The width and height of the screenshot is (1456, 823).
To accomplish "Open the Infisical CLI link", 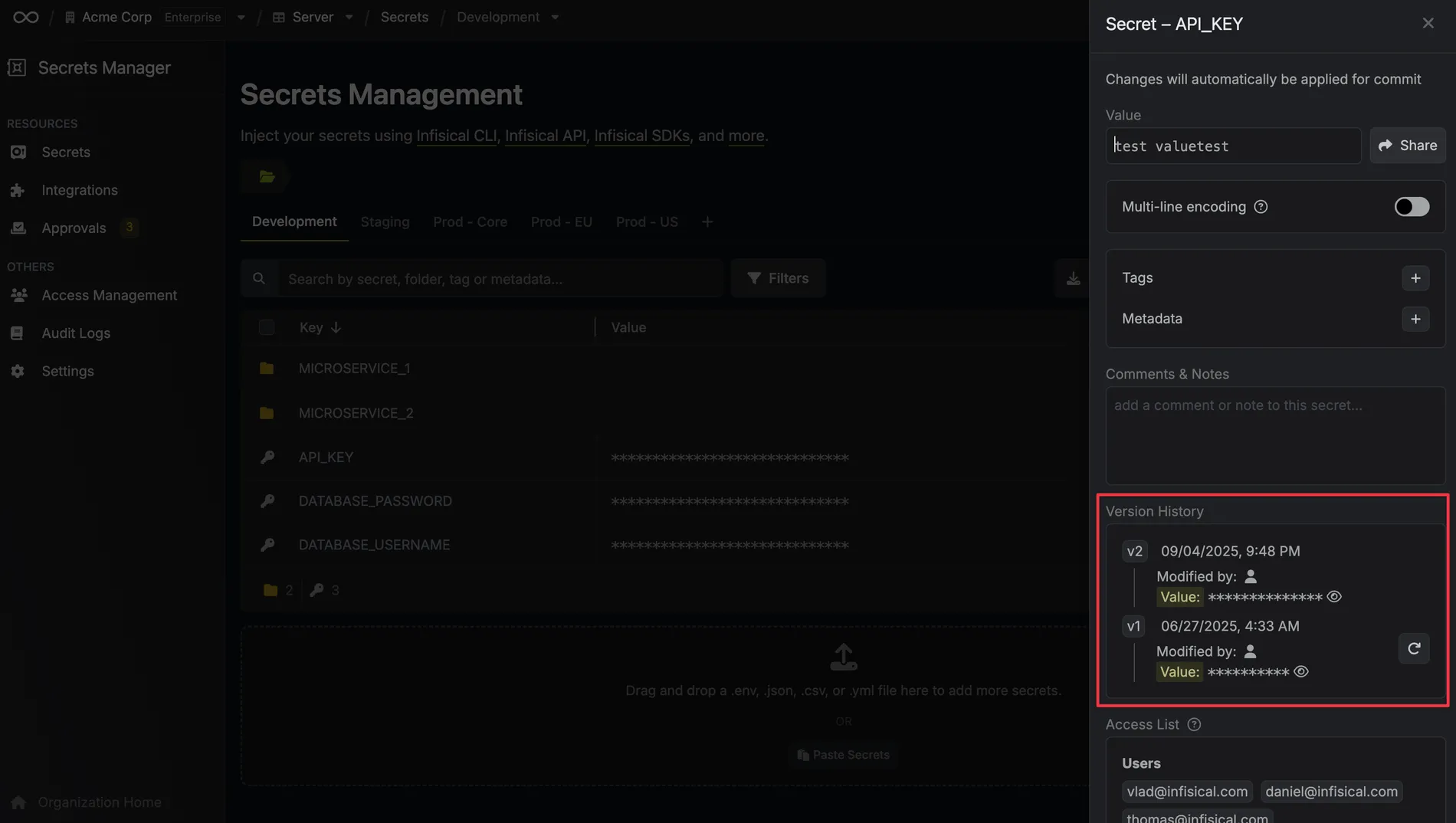I will tap(457, 136).
